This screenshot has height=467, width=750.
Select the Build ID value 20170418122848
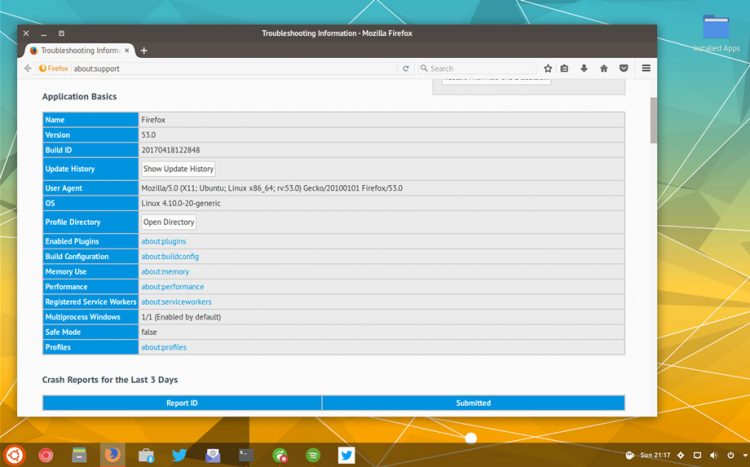coord(171,150)
